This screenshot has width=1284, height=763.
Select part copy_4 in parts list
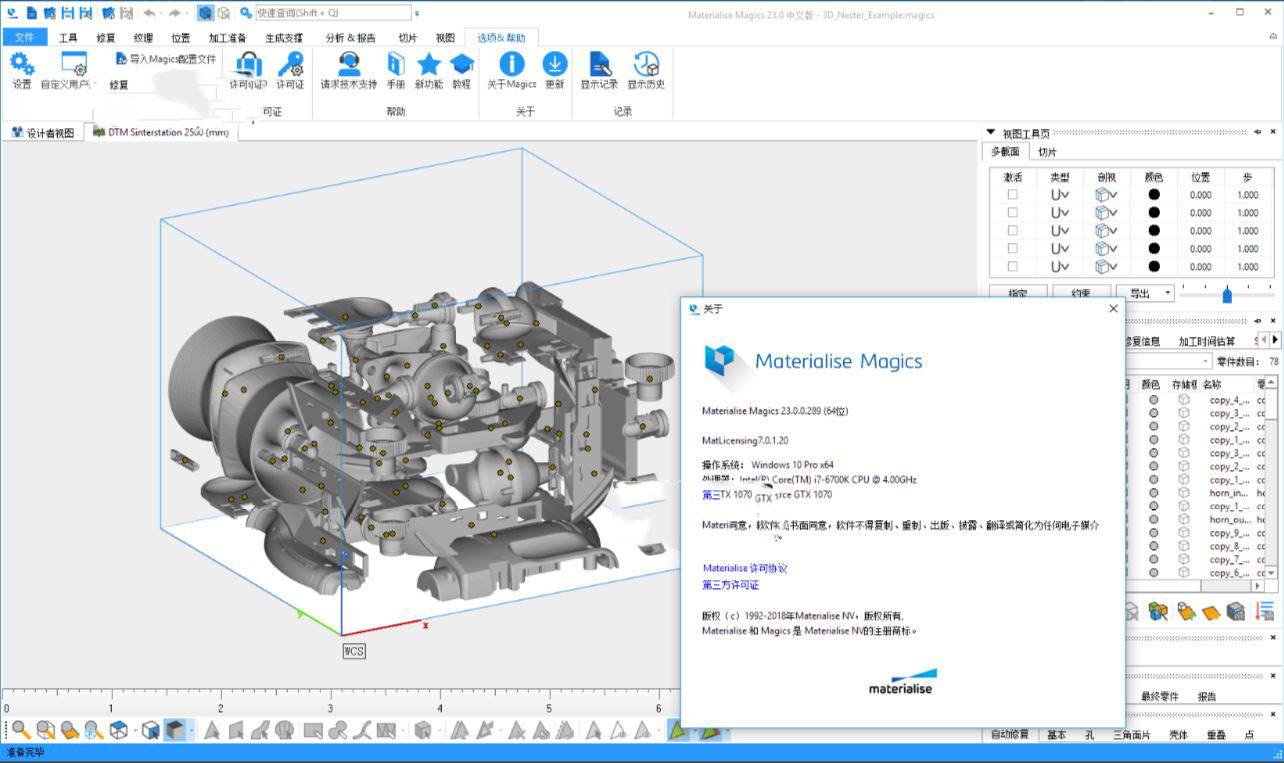pos(1229,400)
